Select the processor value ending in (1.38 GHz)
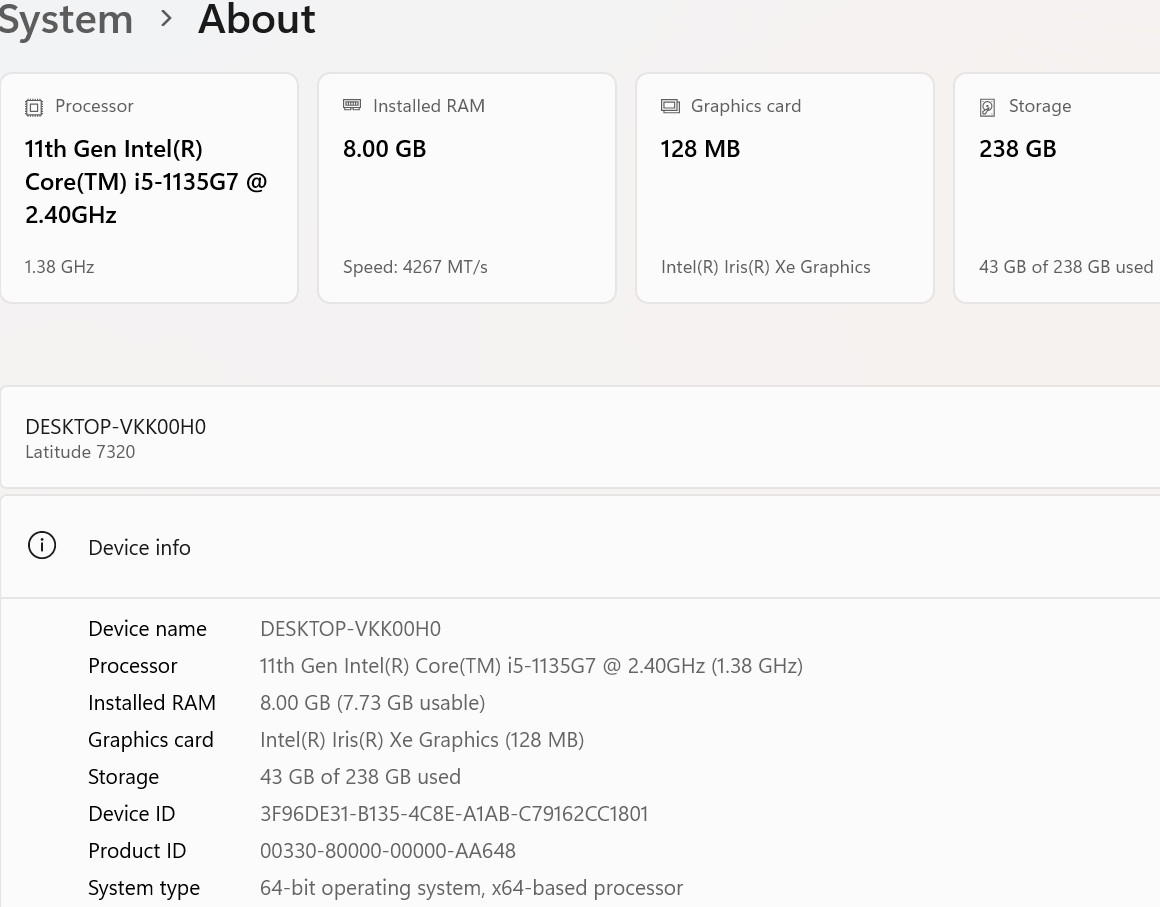 point(531,666)
